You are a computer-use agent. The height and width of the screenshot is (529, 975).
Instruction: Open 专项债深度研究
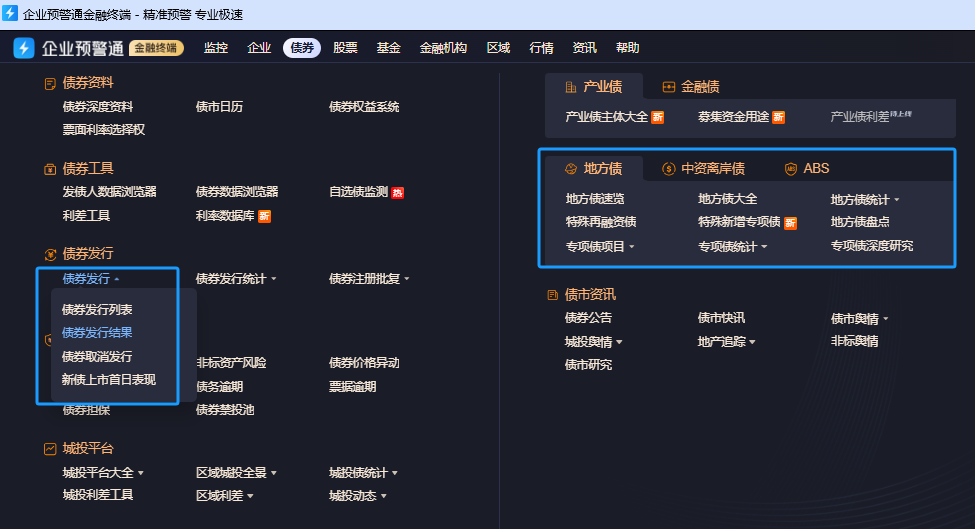click(872, 246)
